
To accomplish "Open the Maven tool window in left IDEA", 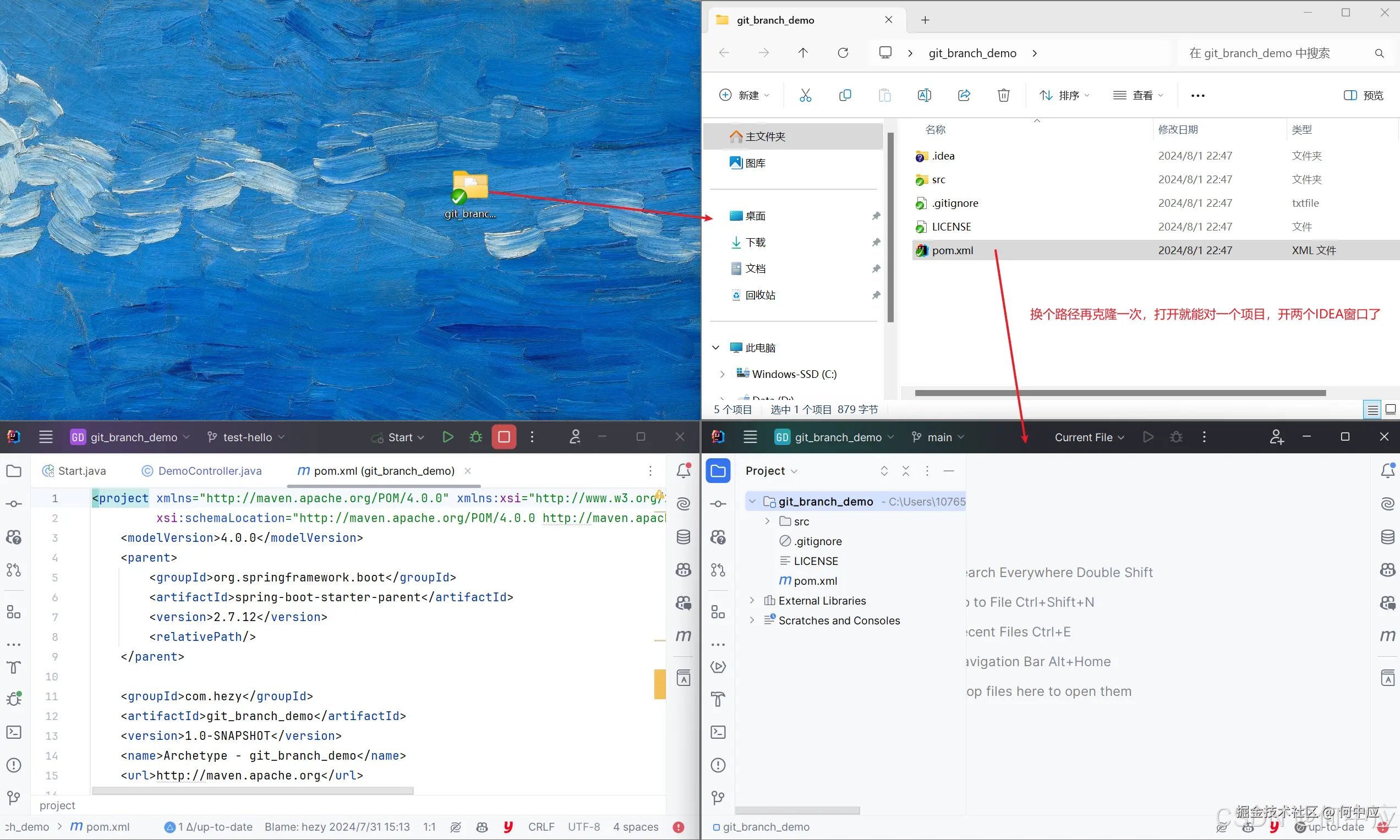I will point(683,636).
